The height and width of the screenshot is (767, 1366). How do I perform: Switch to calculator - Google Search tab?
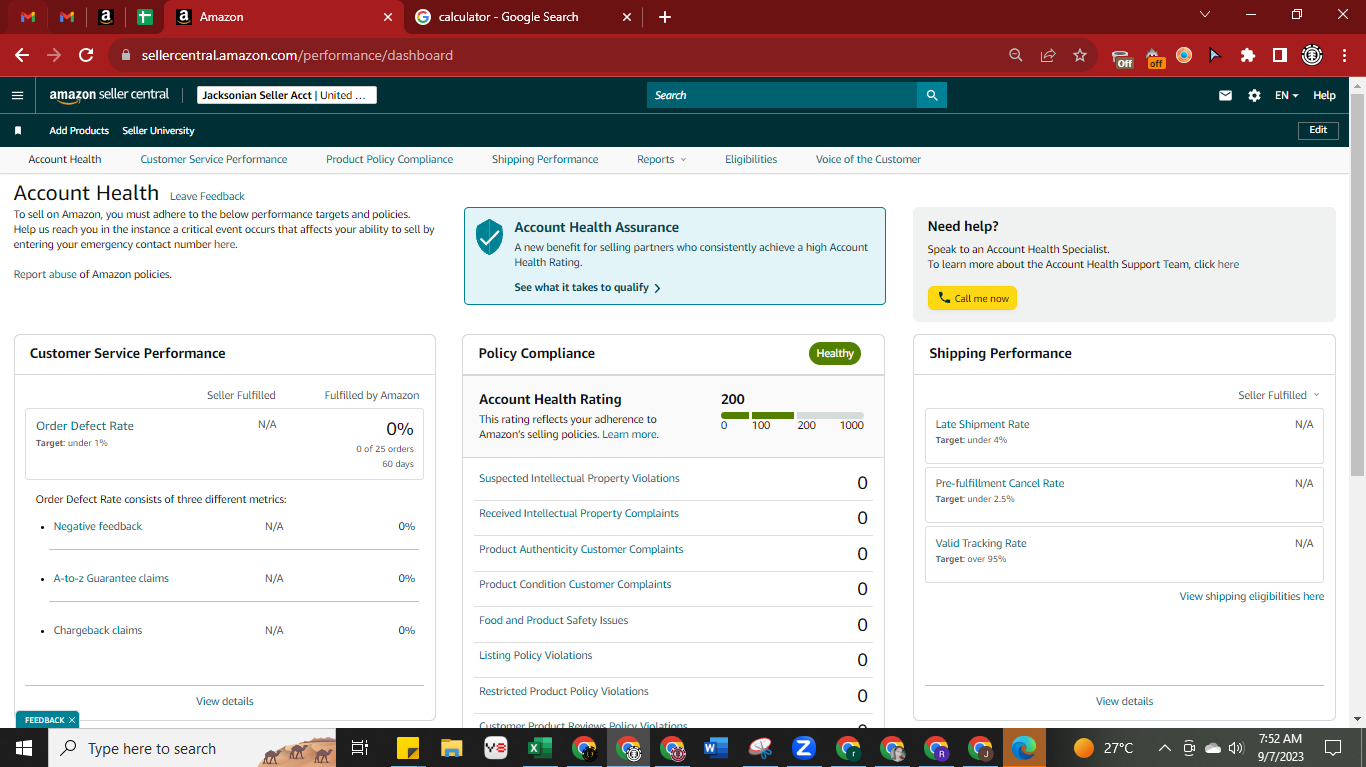(525, 17)
